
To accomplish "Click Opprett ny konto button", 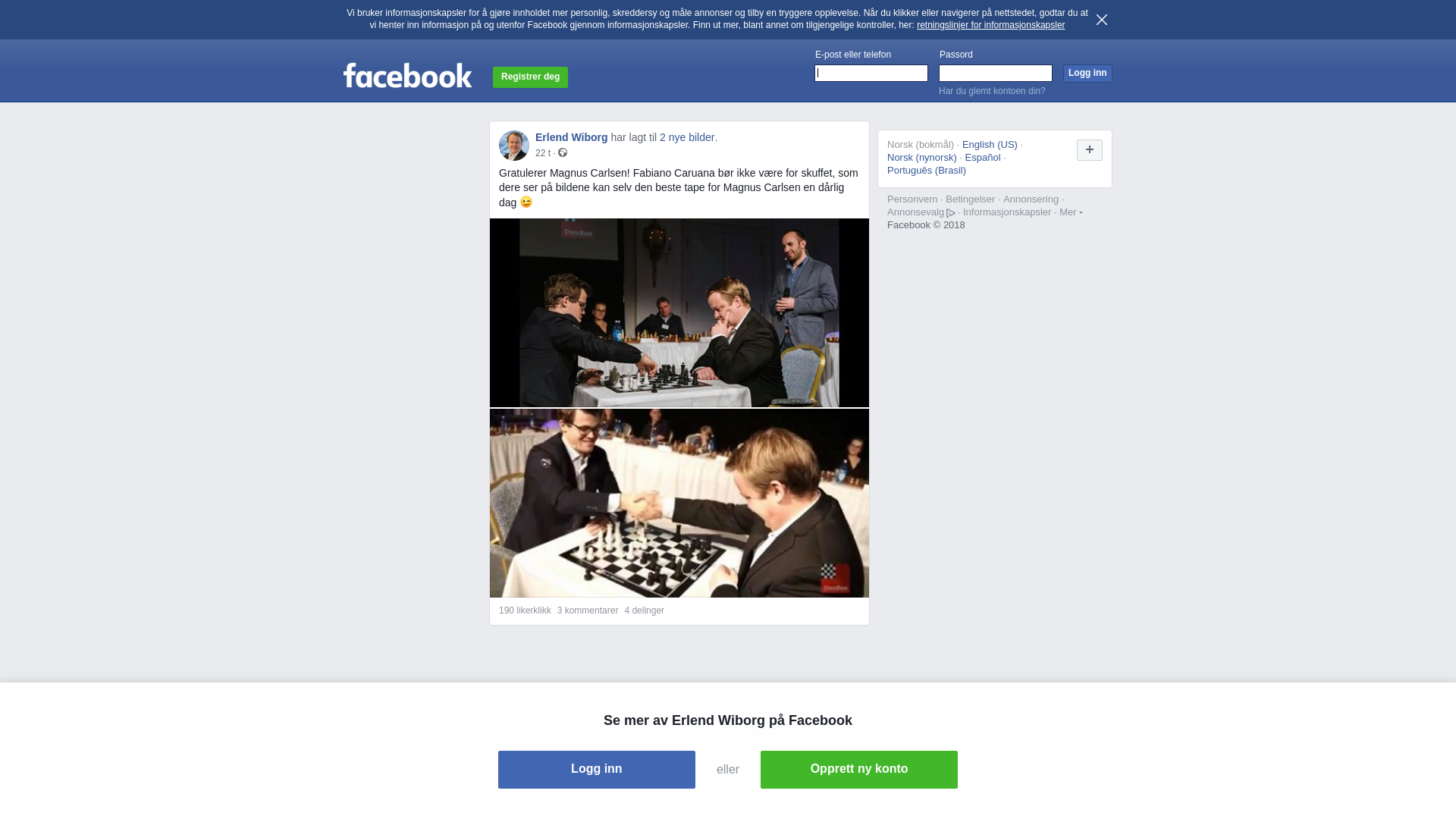I will point(859,770).
